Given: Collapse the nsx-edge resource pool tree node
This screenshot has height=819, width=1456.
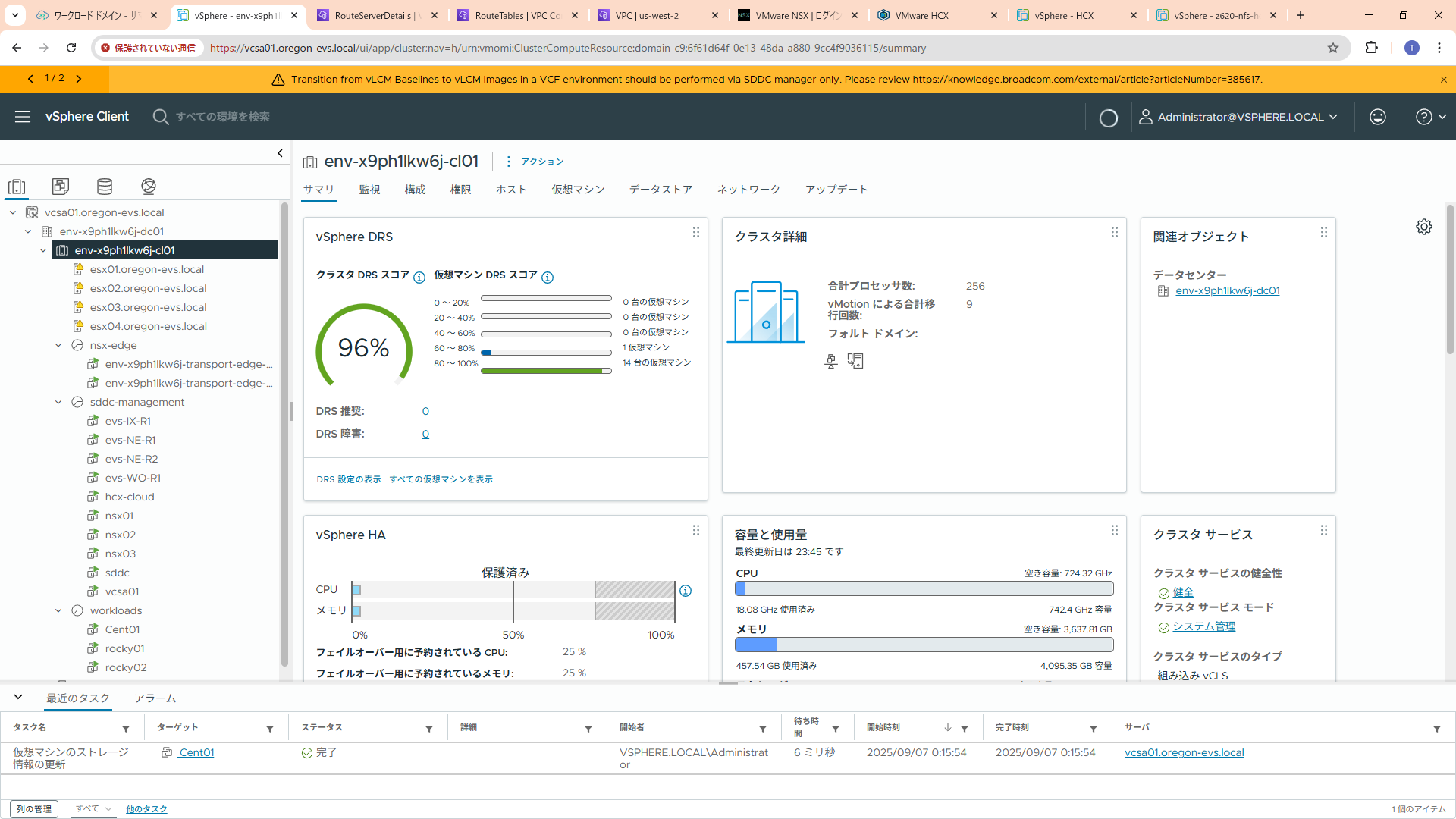Looking at the screenshot, I should (x=58, y=345).
